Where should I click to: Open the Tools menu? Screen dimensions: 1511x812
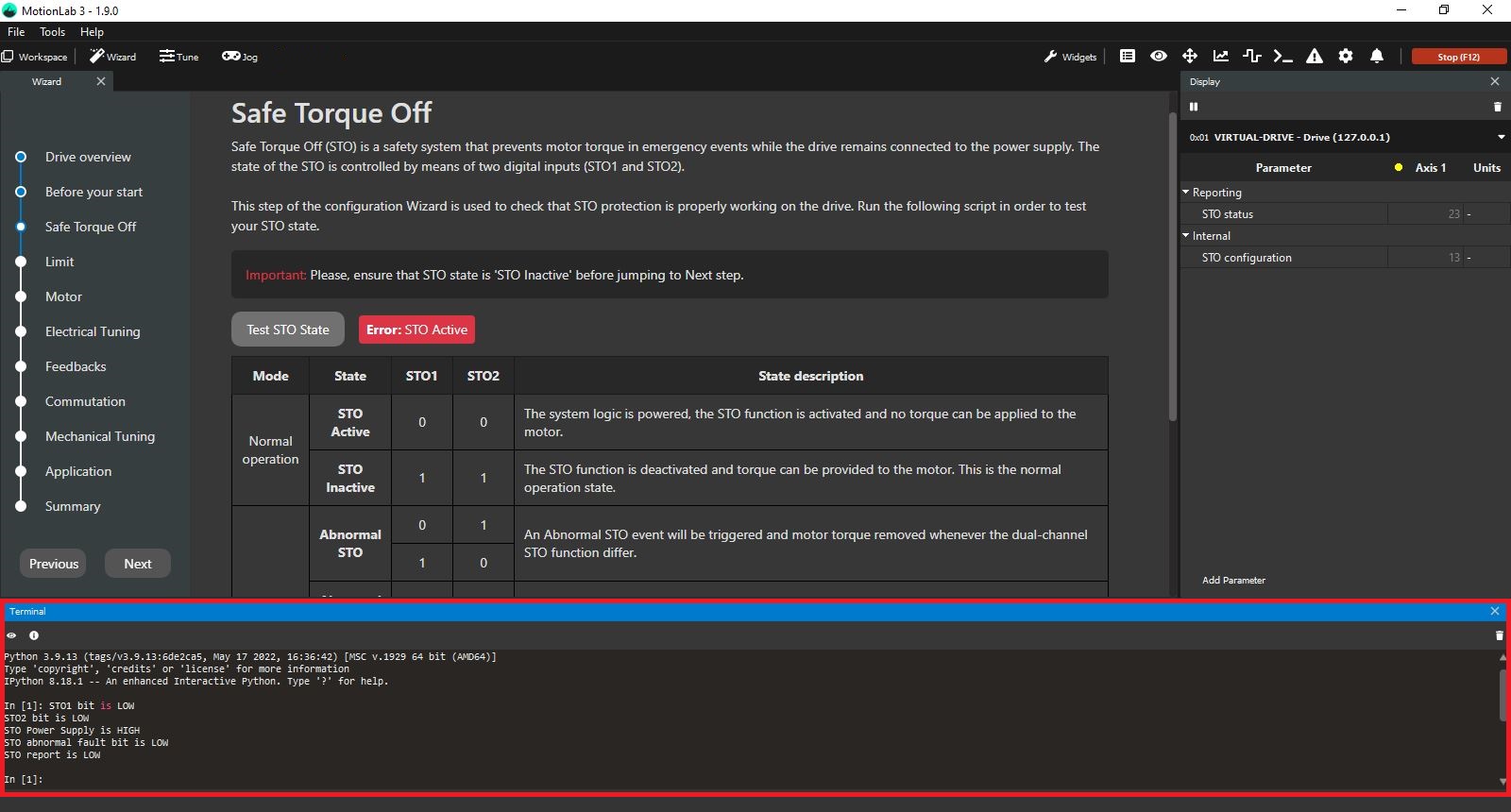[x=52, y=32]
